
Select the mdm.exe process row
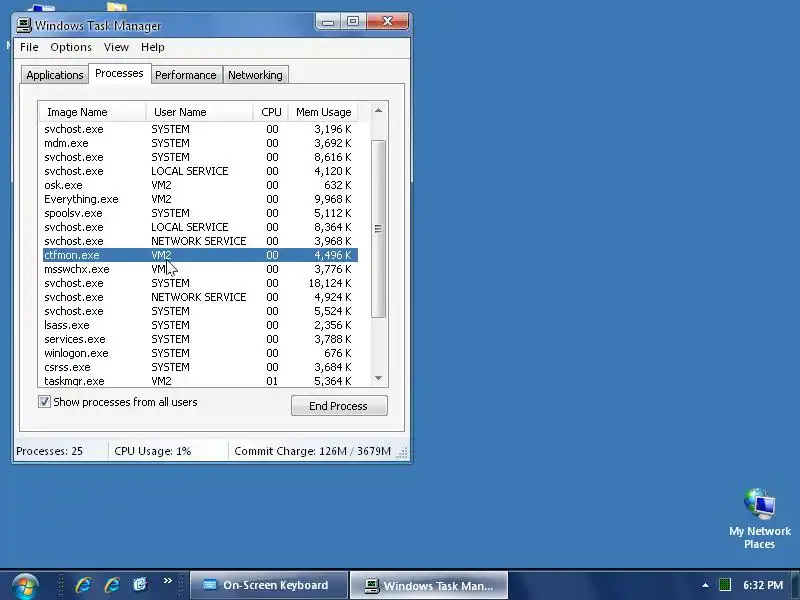[x=199, y=143]
